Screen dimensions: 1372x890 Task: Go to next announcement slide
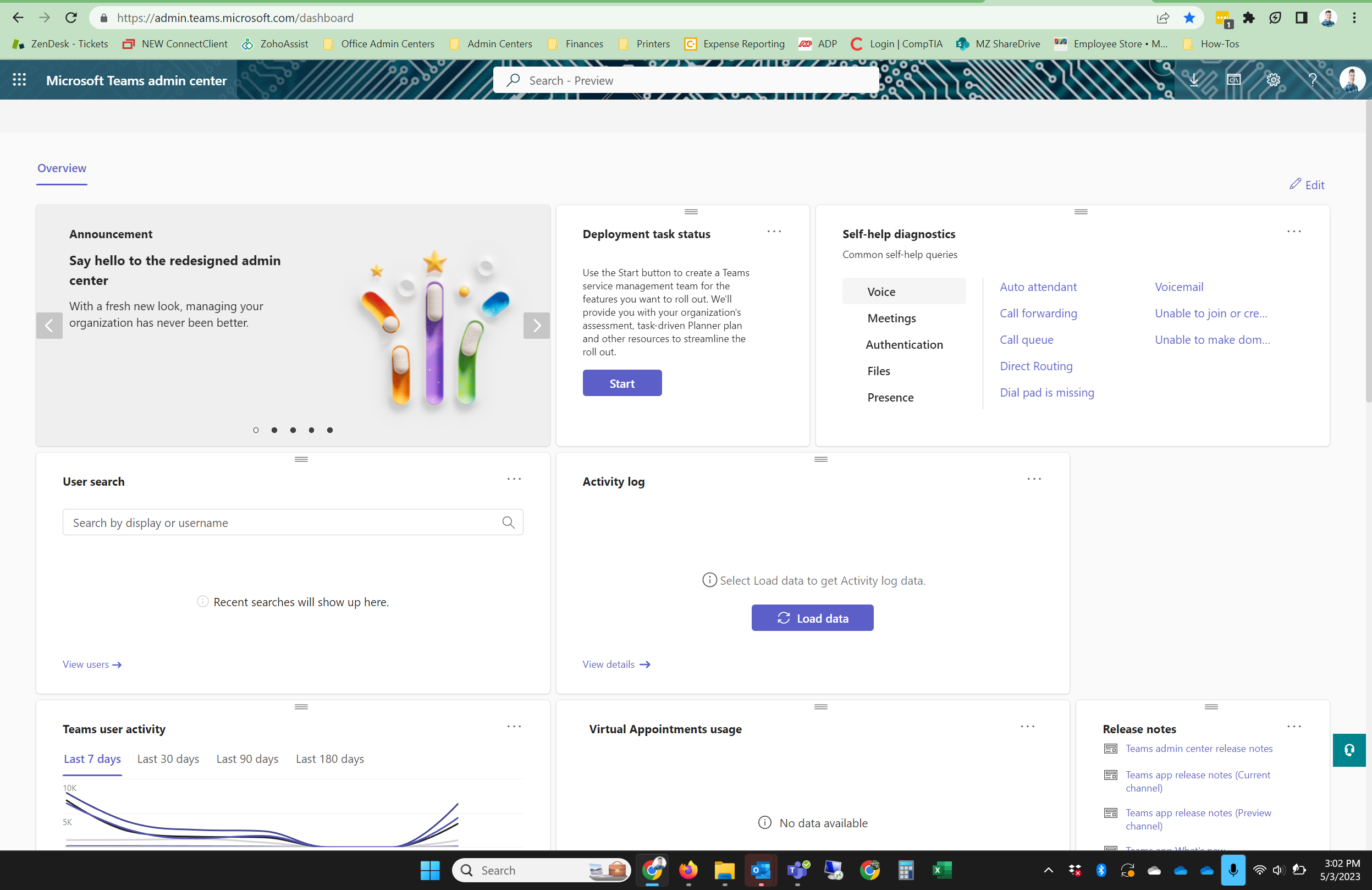point(536,326)
